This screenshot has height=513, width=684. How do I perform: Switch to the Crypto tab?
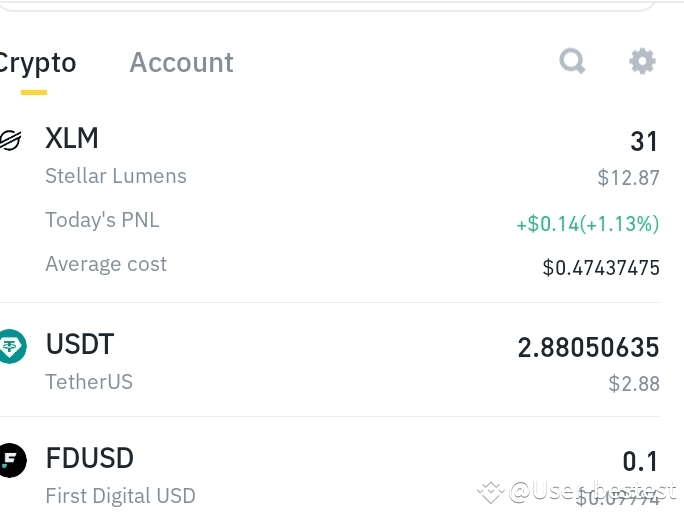click(37, 63)
